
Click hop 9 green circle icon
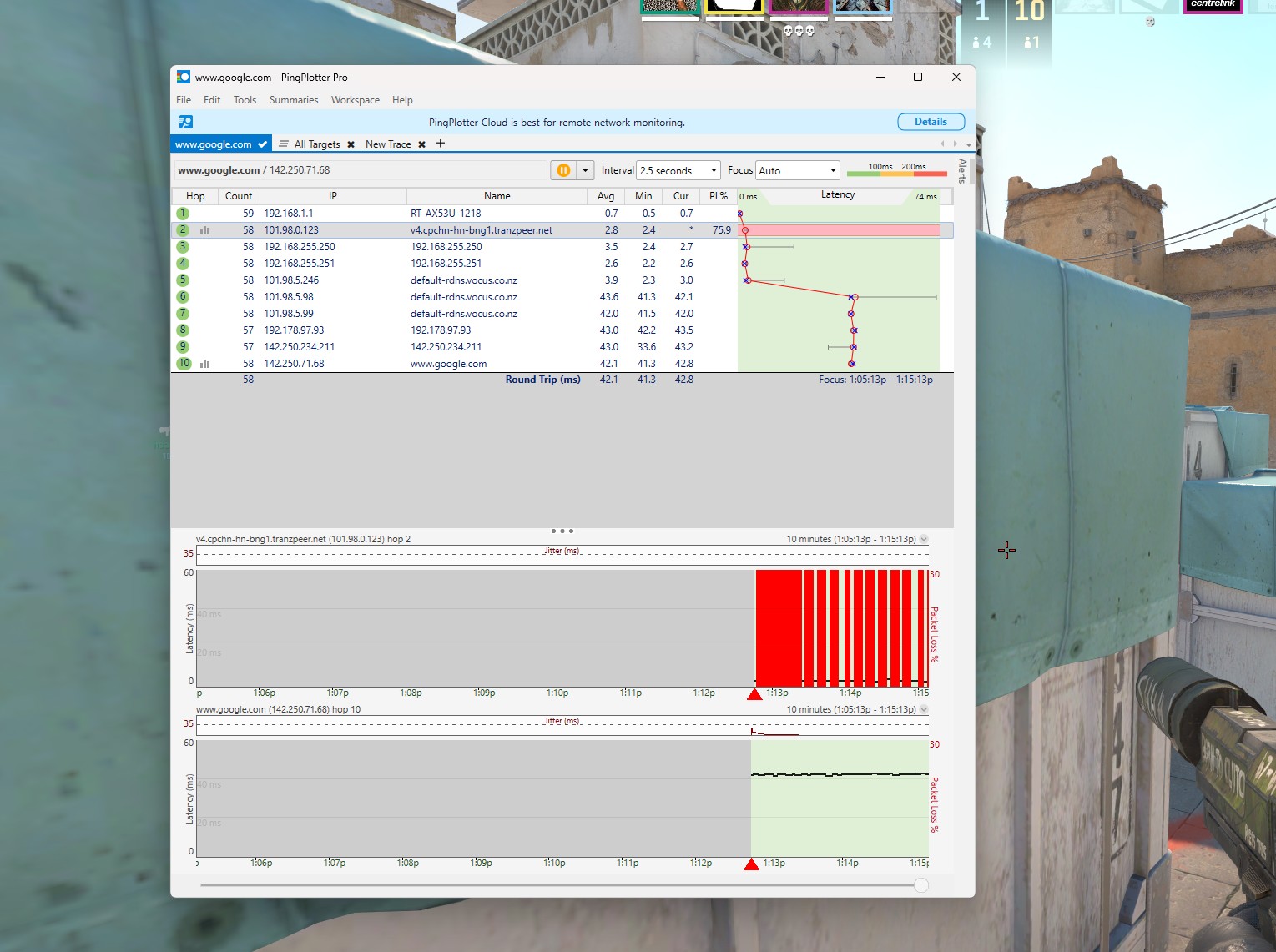183,347
